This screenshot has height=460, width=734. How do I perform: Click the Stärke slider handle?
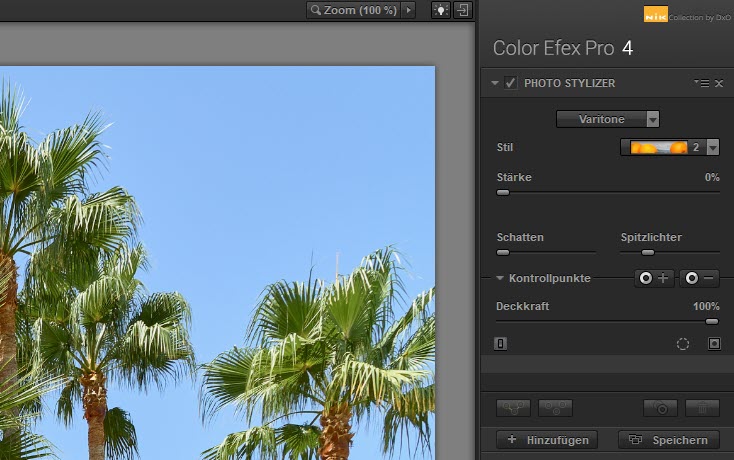pyautogui.click(x=503, y=192)
